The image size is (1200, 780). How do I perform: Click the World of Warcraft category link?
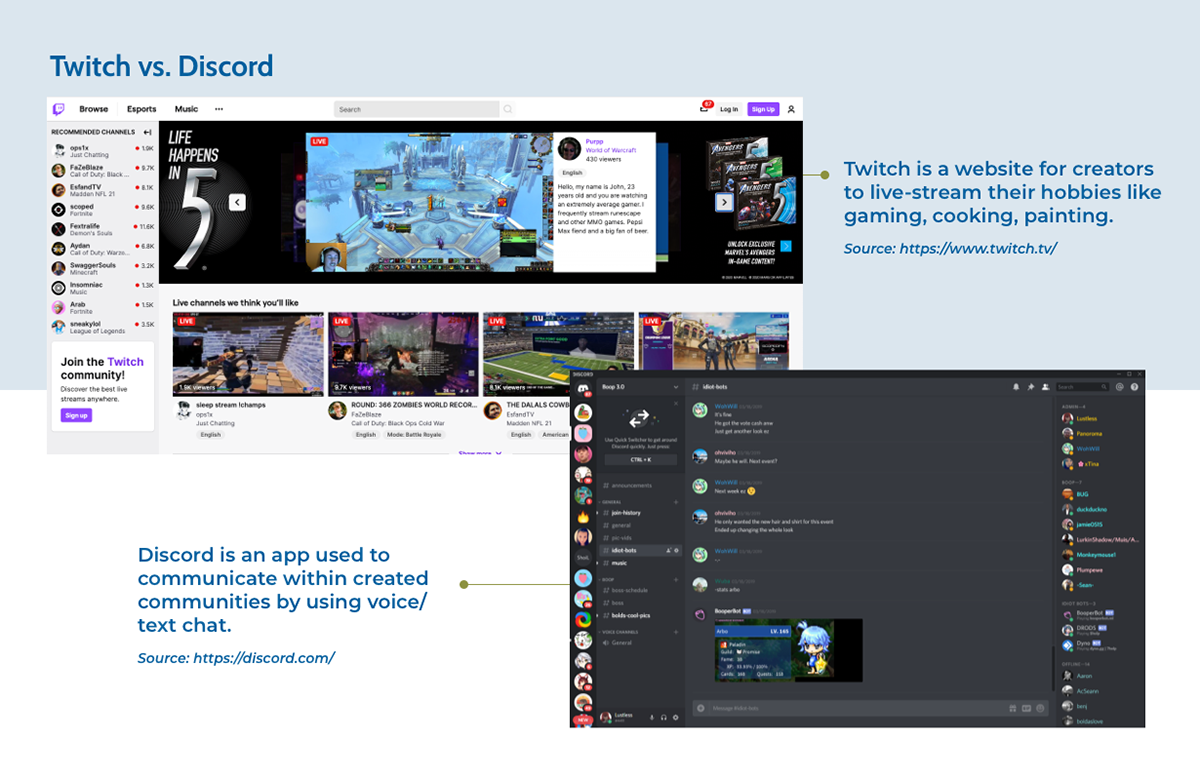[613, 150]
